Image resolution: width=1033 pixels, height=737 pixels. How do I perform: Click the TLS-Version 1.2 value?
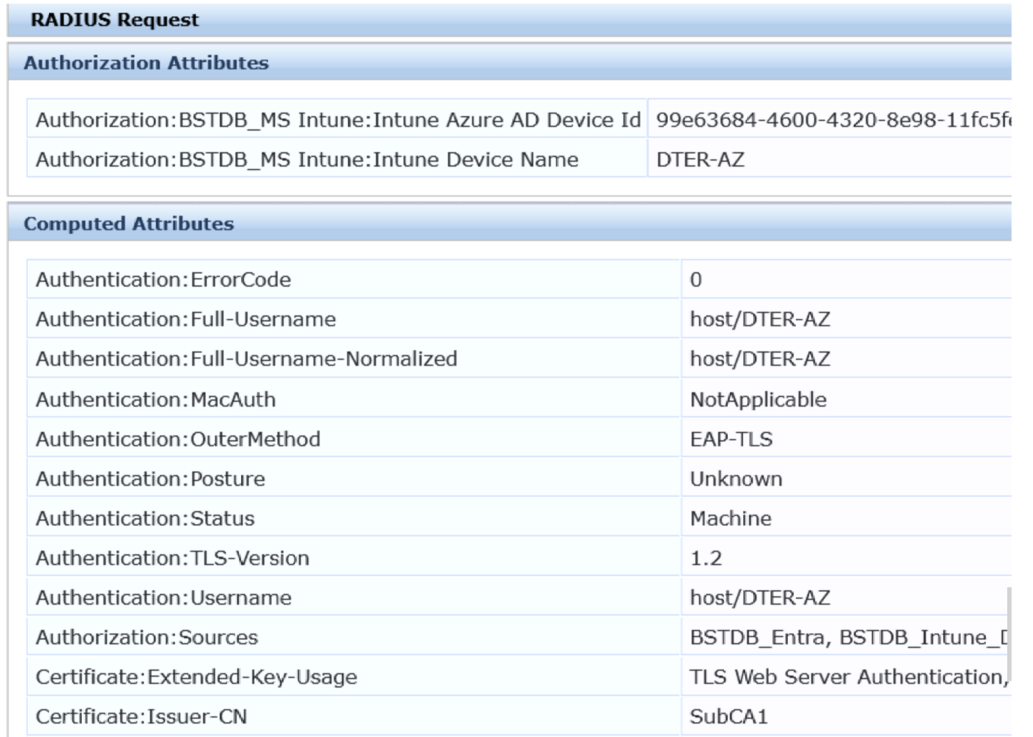click(x=706, y=558)
